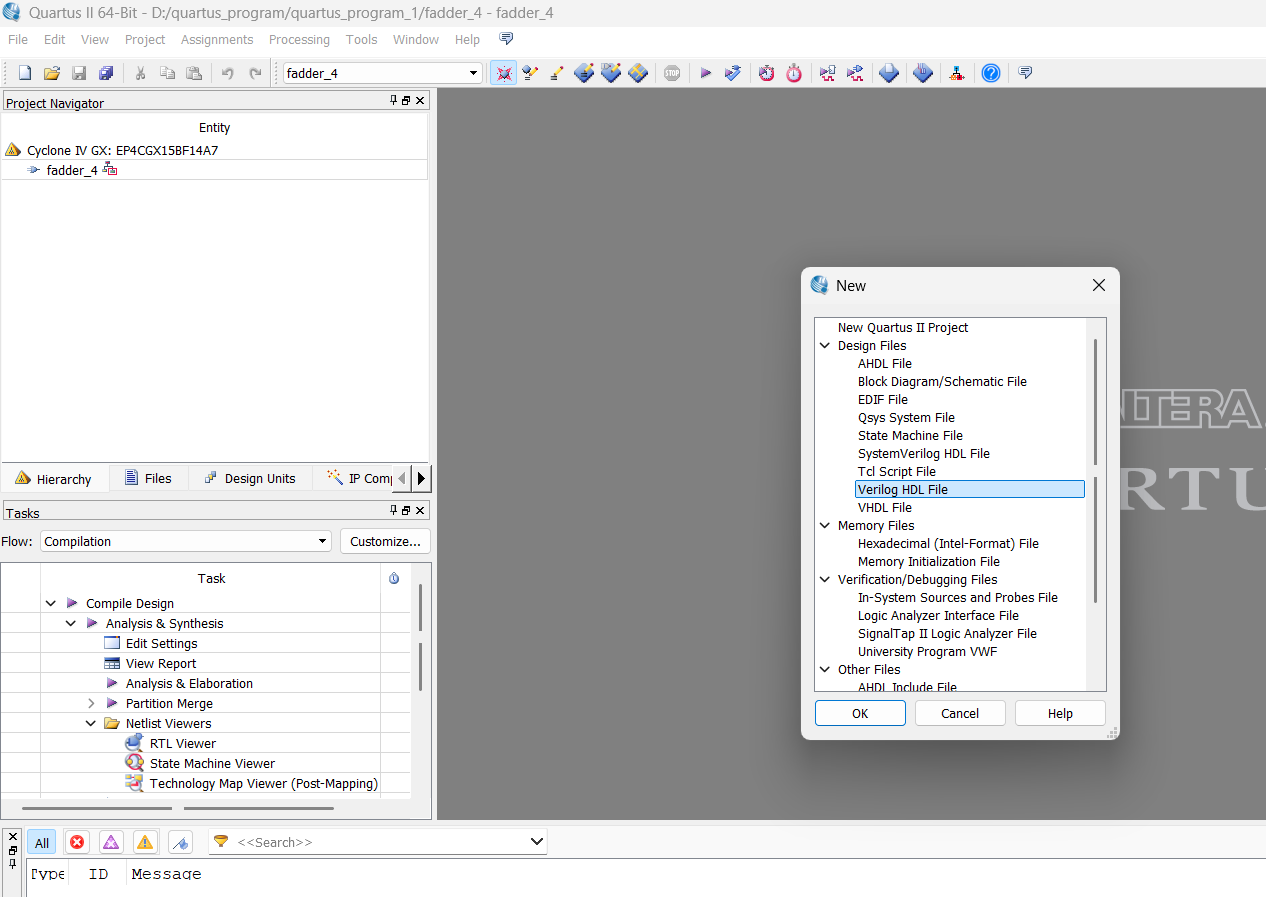Collapse the Compile Design task
The height and width of the screenshot is (897, 1266).
pyautogui.click(x=51, y=603)
